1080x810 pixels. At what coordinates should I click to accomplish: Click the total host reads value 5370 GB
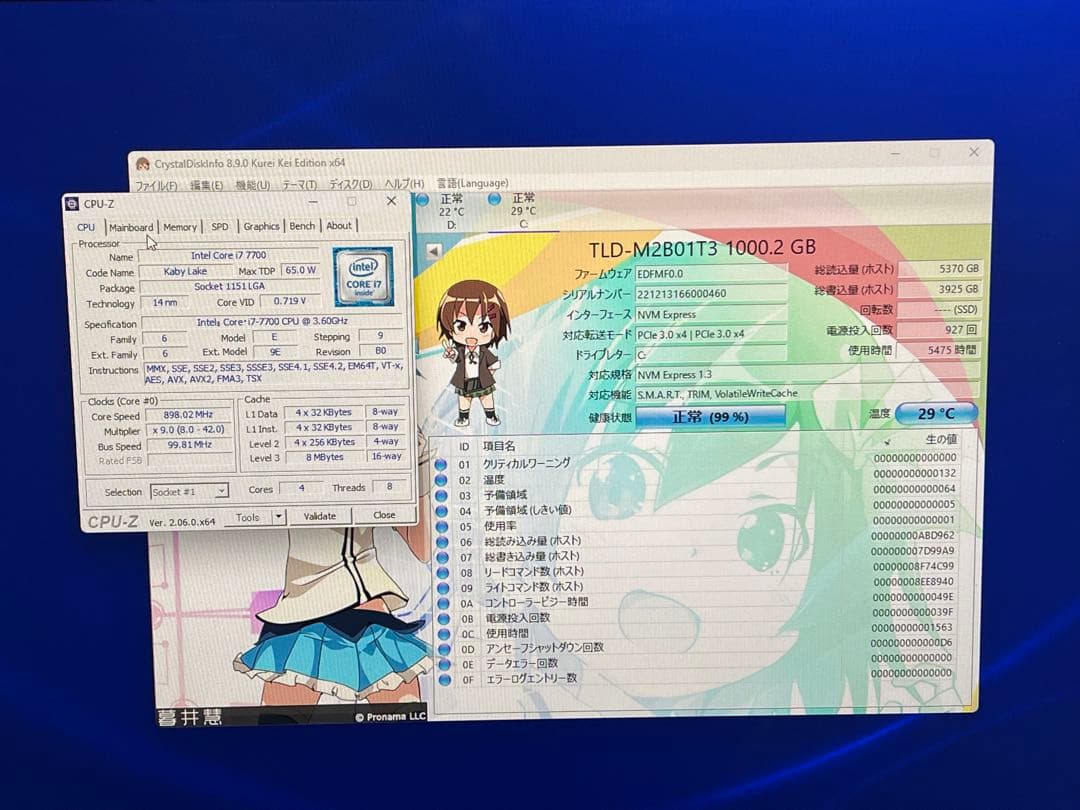pyautogui.click(x=939, y=269)
